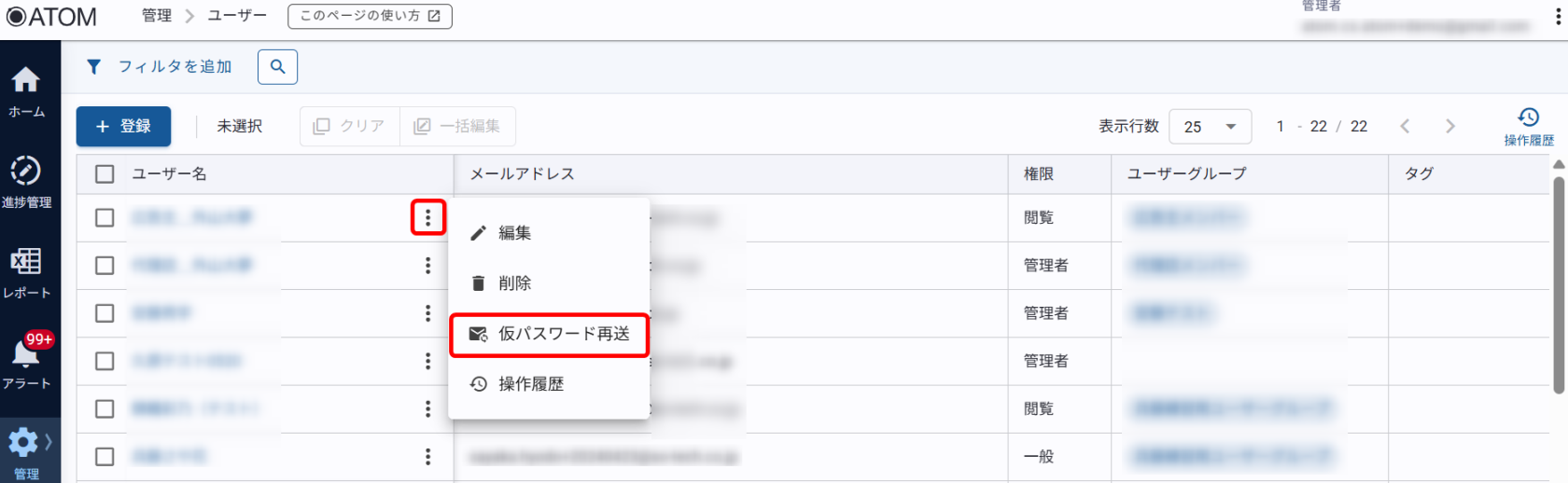Open the 表示行数 dropdown showing 25
Image resolution: width=1568 pixels, height=483 pixels.
pos(1209,127)
